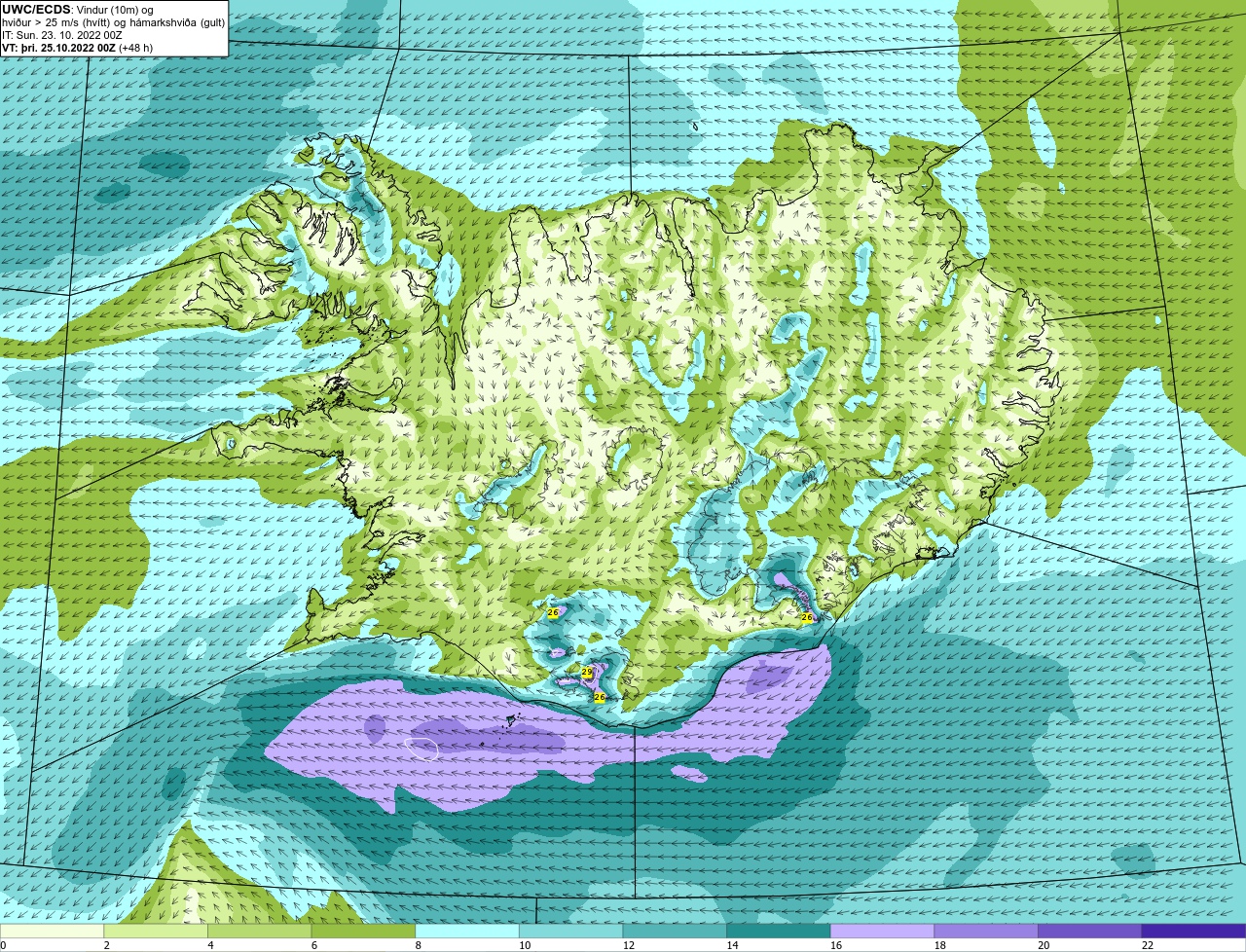
Task: Click the scale label '14'
Action: 732,945
